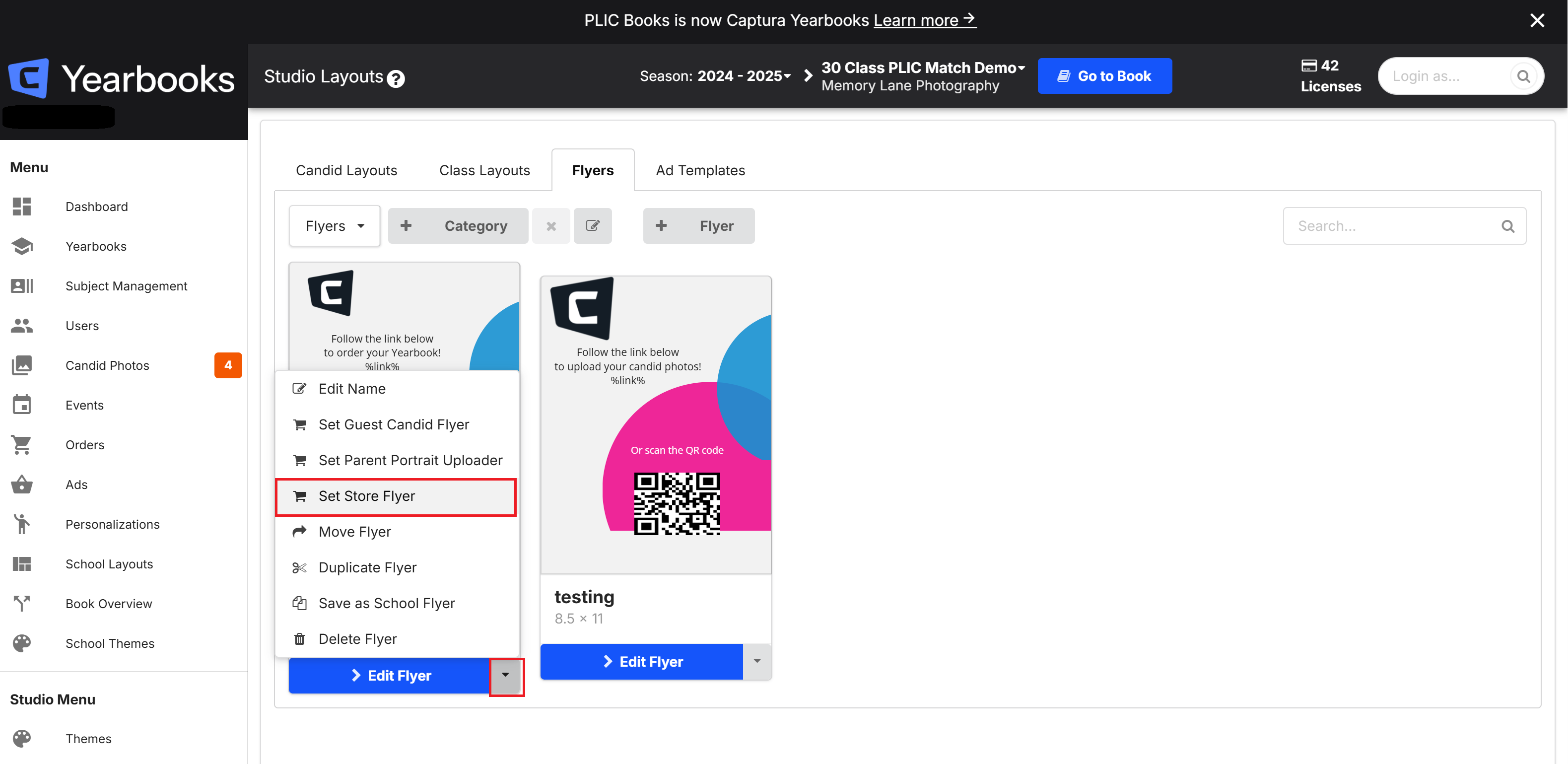Switch to the Candid Layouts tab
The width and height of the screenshot is (1568, 764).
click(x=346, y=170)
